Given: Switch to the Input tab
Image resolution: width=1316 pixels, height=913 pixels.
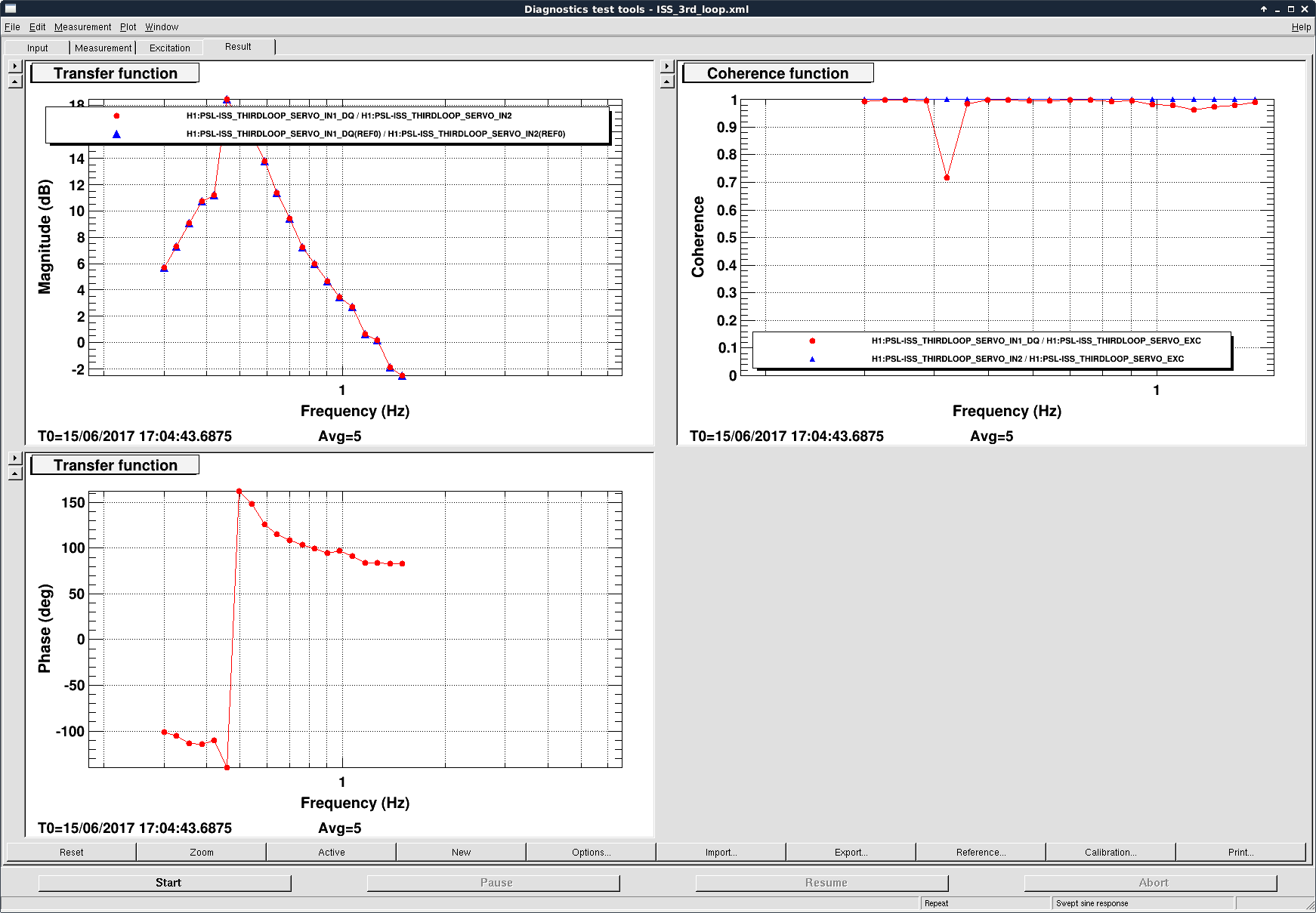Looking at the screenshot, I should (x=37, y=48).
